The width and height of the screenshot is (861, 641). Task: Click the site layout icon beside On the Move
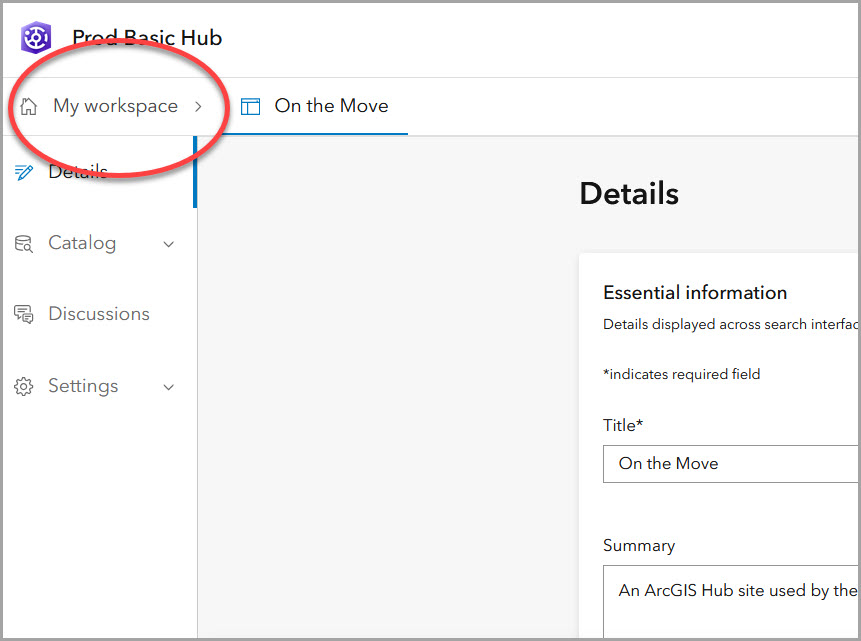(x=251, y=106)
